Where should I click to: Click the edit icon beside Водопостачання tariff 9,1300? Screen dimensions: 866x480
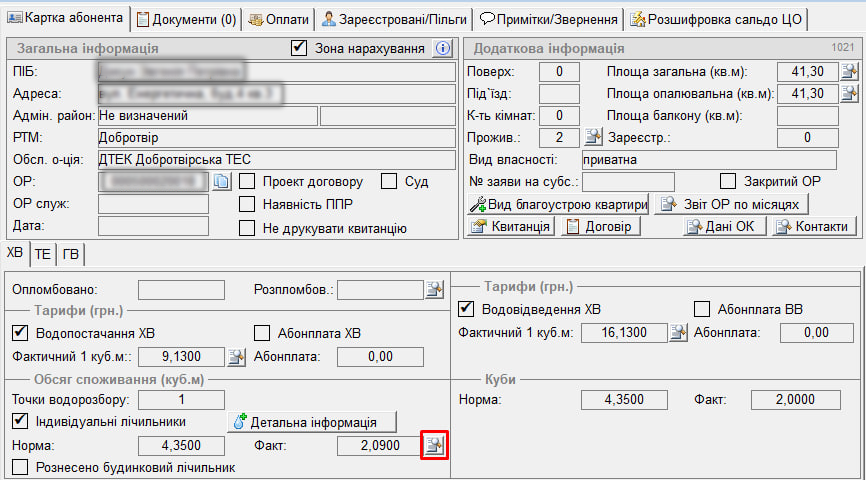click(x=236, y=355)
